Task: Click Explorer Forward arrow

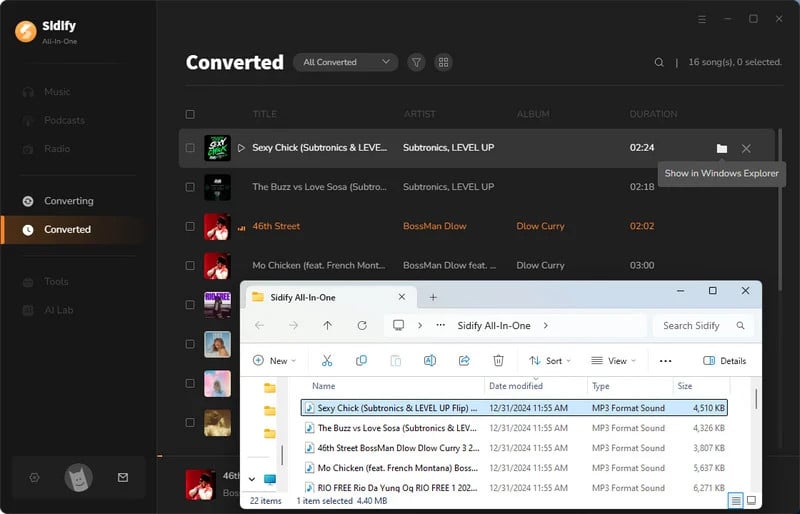Action: (293, 326)
